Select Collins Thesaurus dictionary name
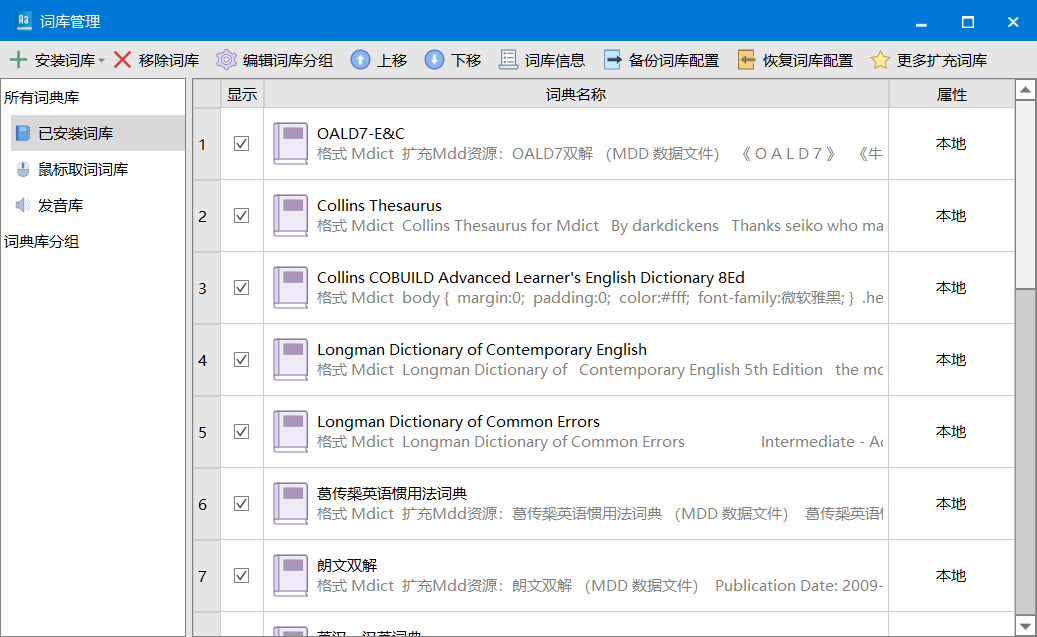The width and height of the screenshot is (1037, 637). point(379,206)
